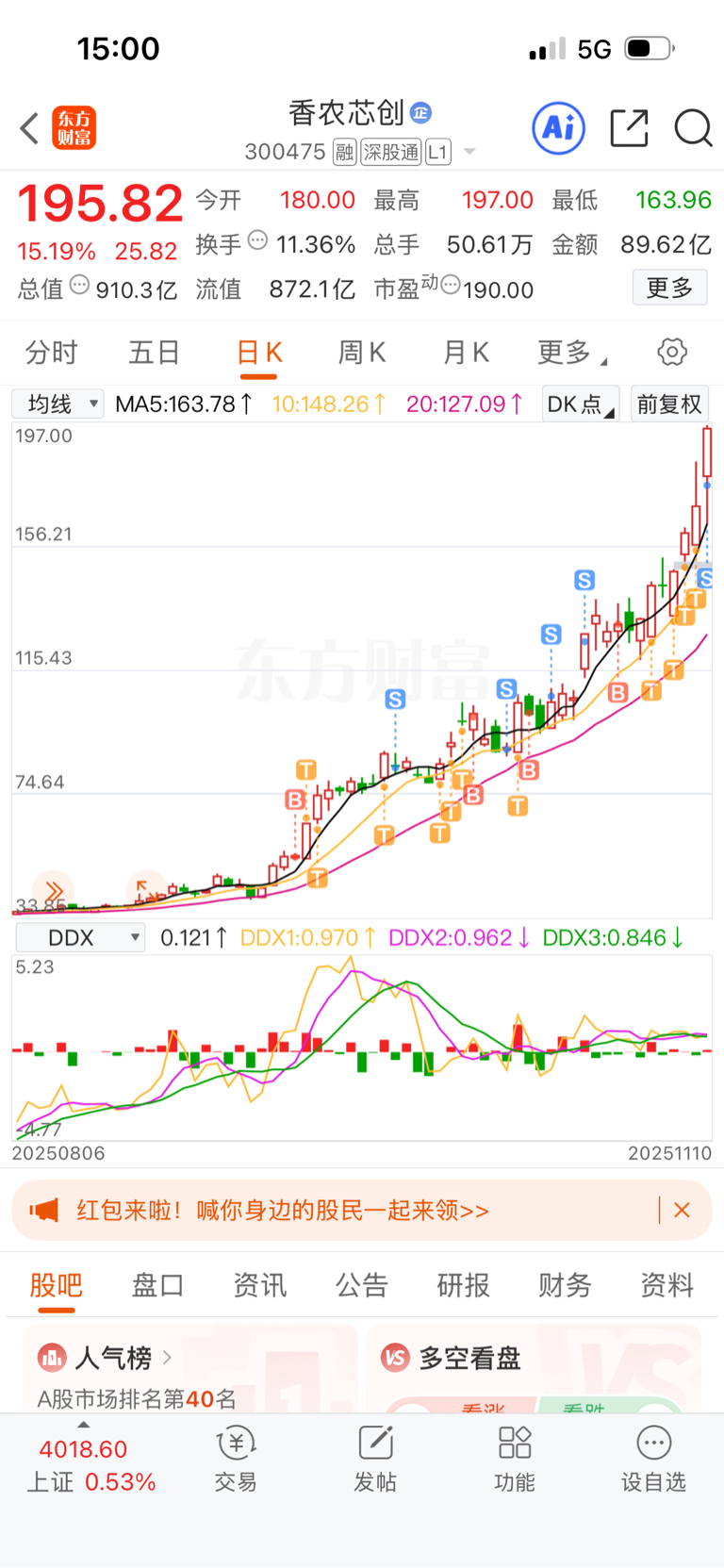Open the AI assistant icon
Screen dimensions: 724x1568
[x=559, y=127]
